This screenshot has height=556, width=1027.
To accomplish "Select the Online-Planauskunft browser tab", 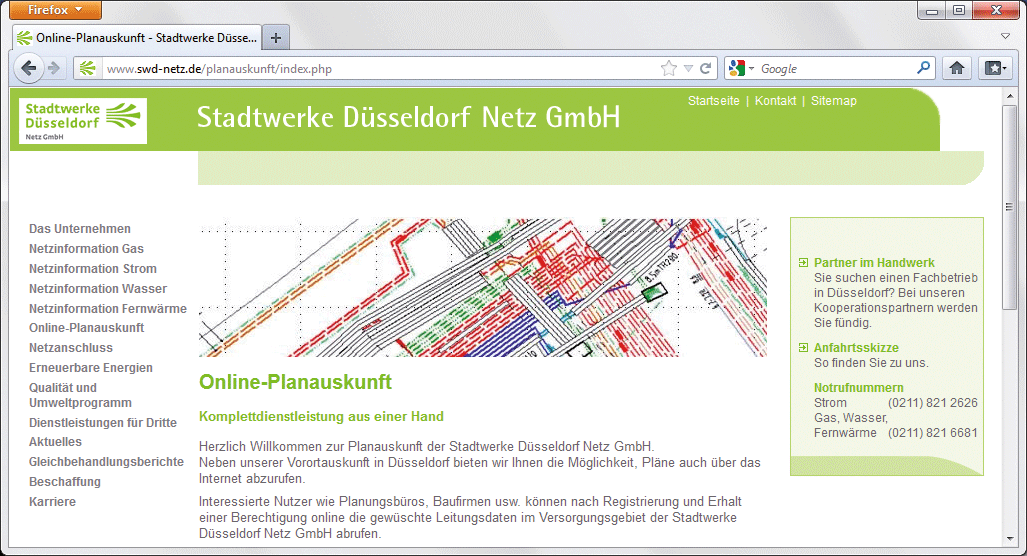I will coord(137,38).
